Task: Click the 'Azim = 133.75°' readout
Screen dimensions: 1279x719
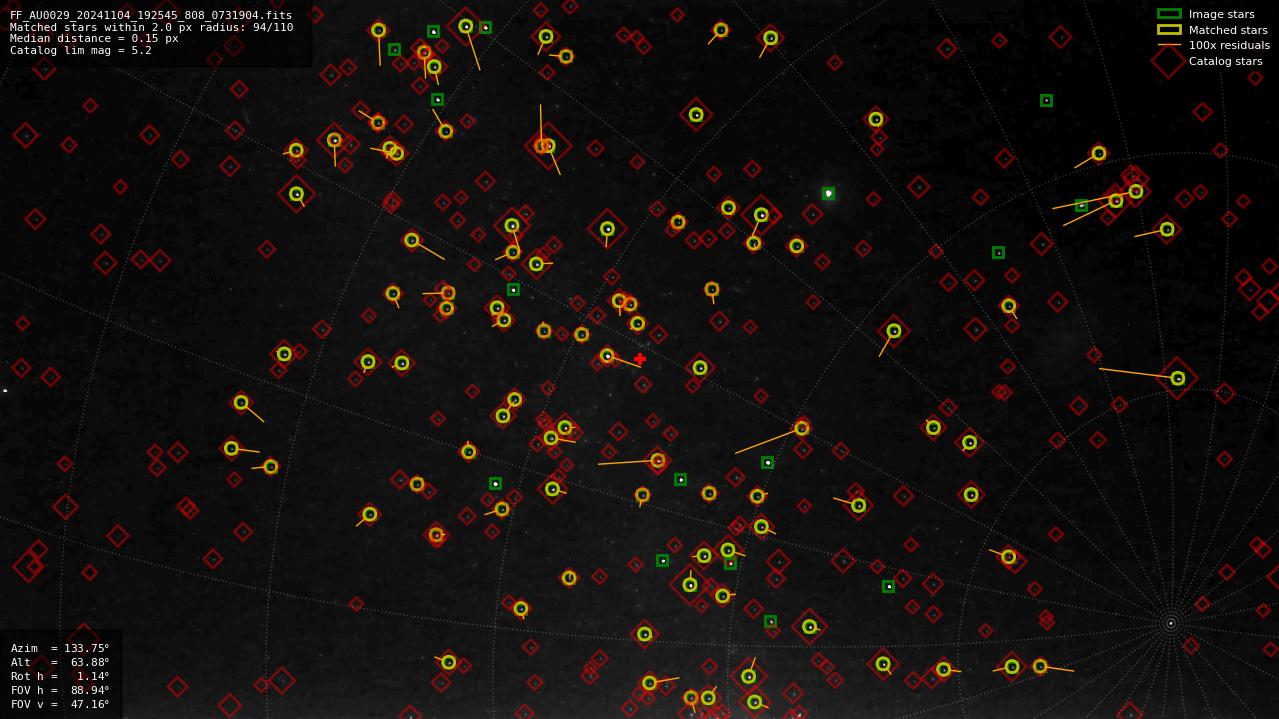Action: click(x=60, y=648)
